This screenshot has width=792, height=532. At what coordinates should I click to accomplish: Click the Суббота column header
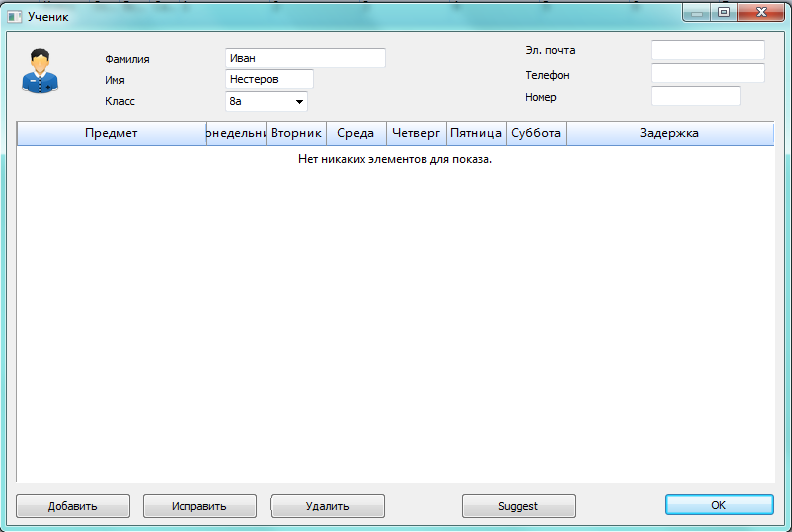[536, 133]
